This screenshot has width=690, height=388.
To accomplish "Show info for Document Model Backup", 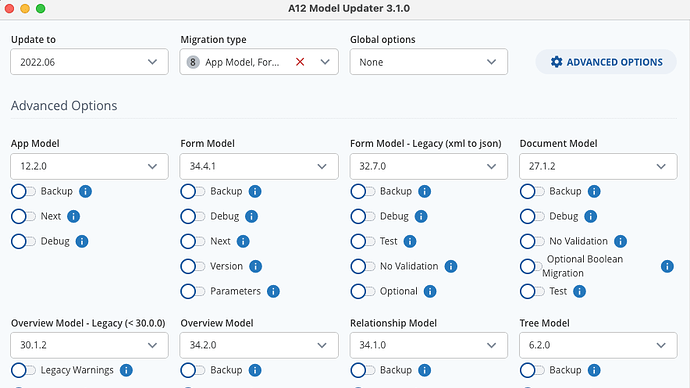I will pyautogui.click(x=594, y=191).
